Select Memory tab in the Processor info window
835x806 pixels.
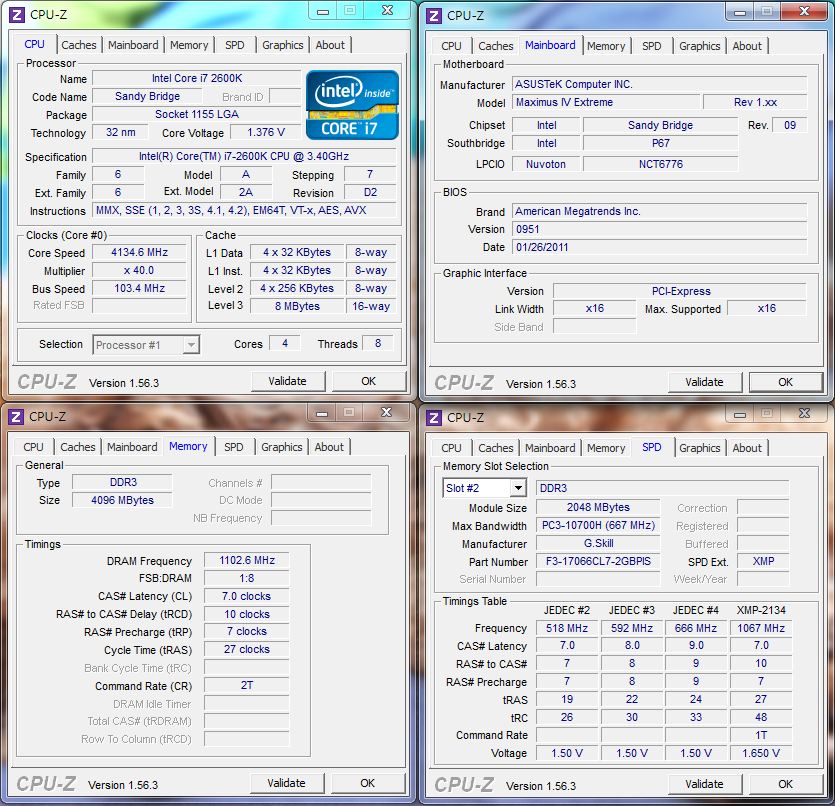point(189,45)
